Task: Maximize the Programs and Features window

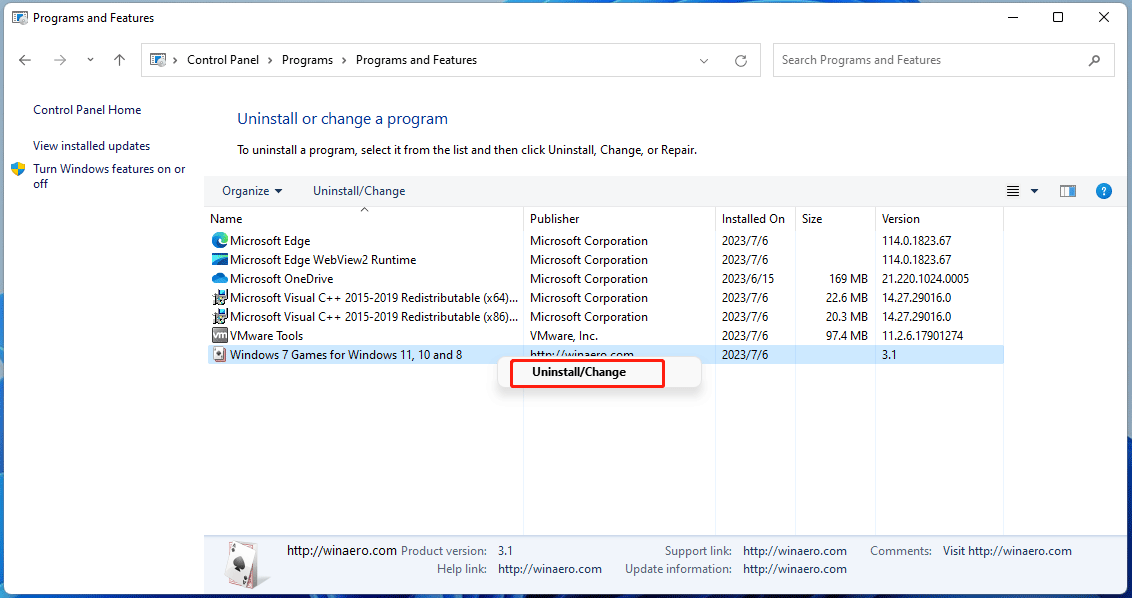Action: click(1058, 17)
